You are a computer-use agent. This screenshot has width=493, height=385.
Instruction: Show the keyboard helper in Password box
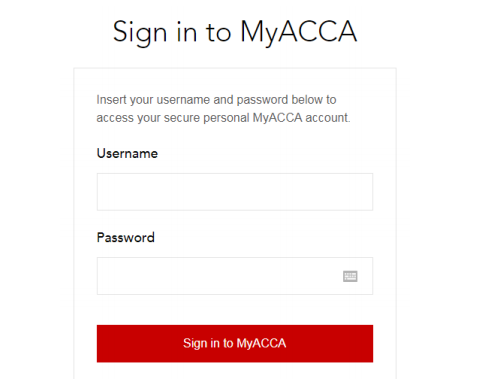(350, 276)
